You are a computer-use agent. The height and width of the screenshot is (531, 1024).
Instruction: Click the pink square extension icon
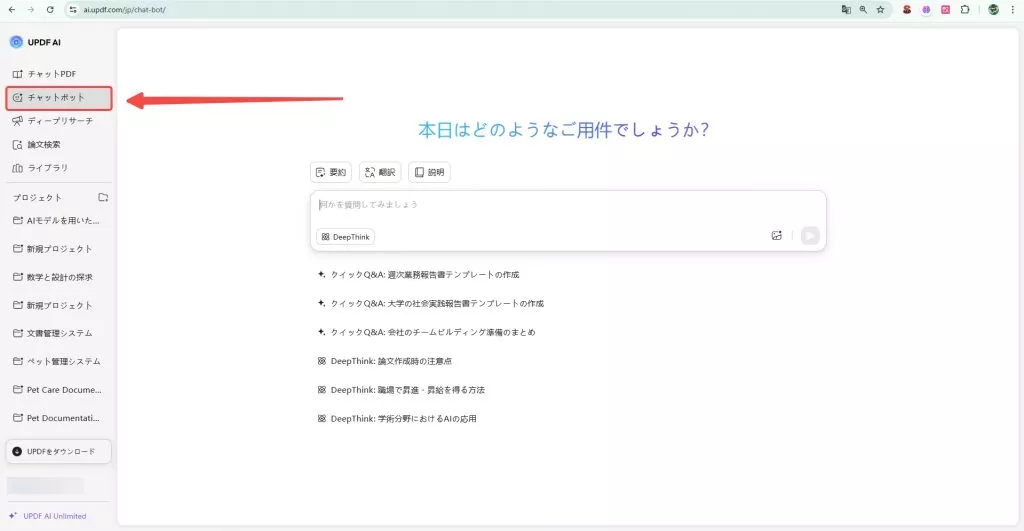(x=946, y=10)
